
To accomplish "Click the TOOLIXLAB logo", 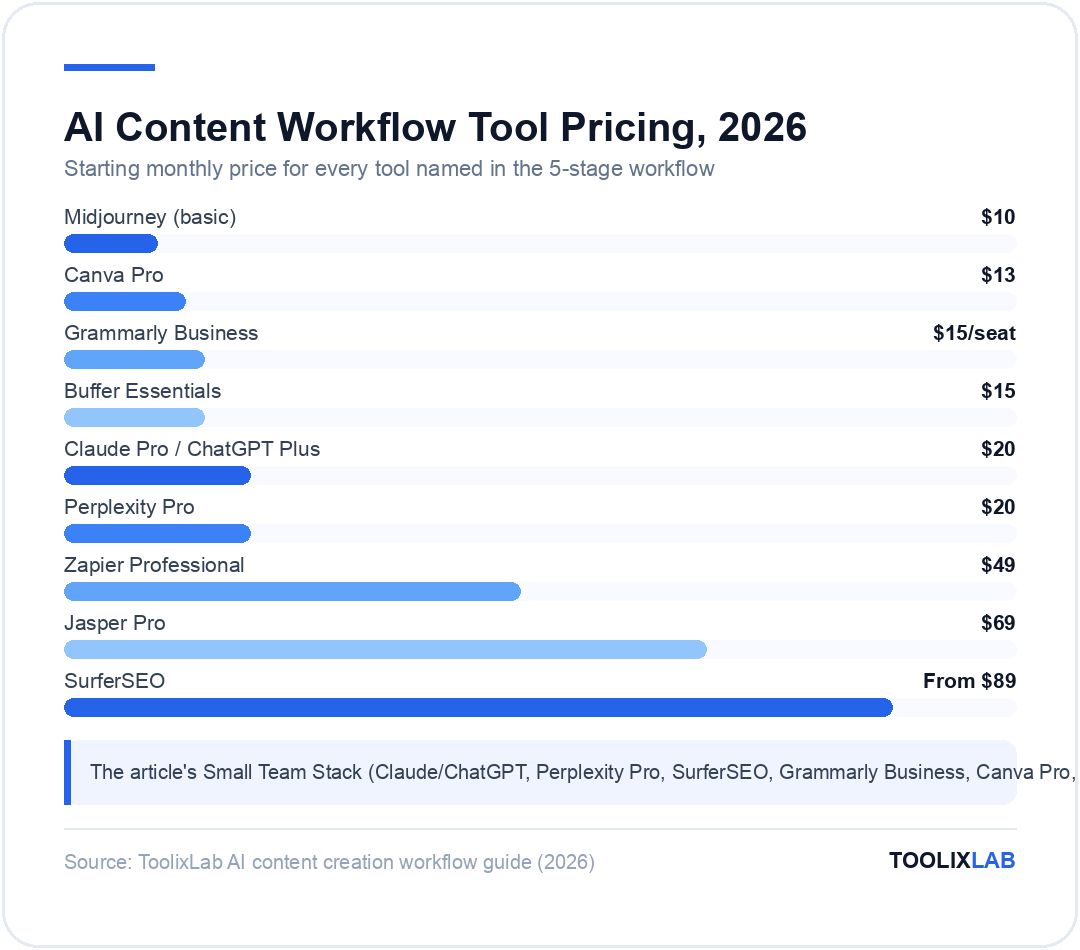I will click(x=952, y=860).
